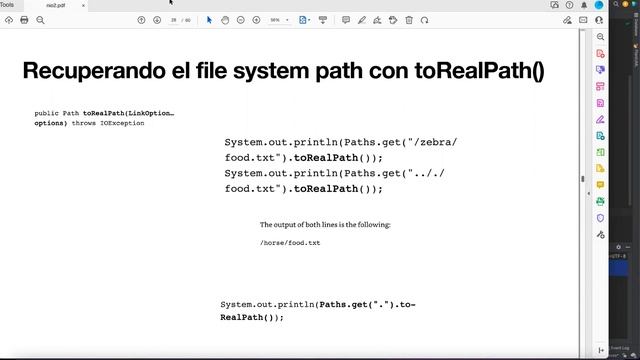Open the Protect shield tool
This screenshot has width=640, height=360.
600,218
